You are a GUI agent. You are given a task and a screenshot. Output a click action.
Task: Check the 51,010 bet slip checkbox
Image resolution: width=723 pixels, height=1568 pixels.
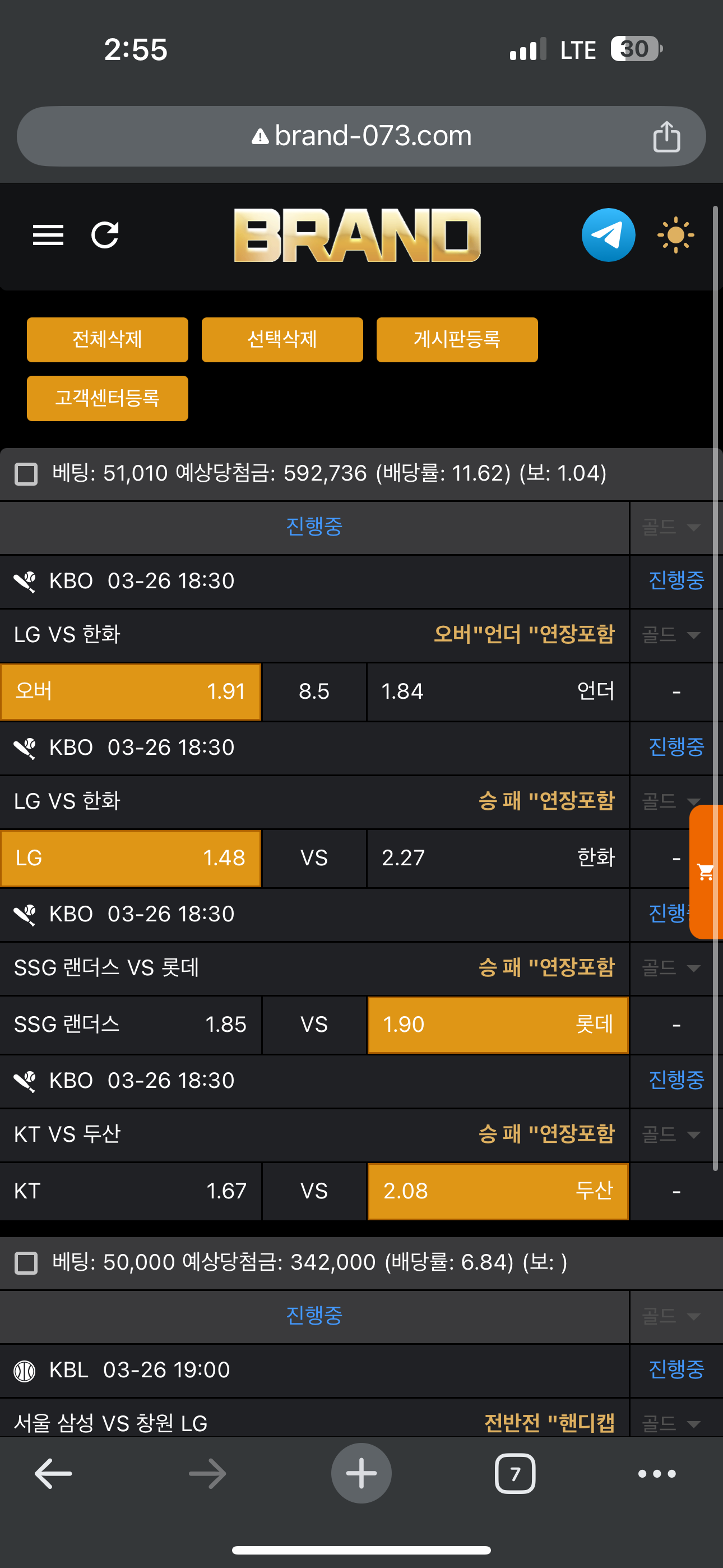26,473
